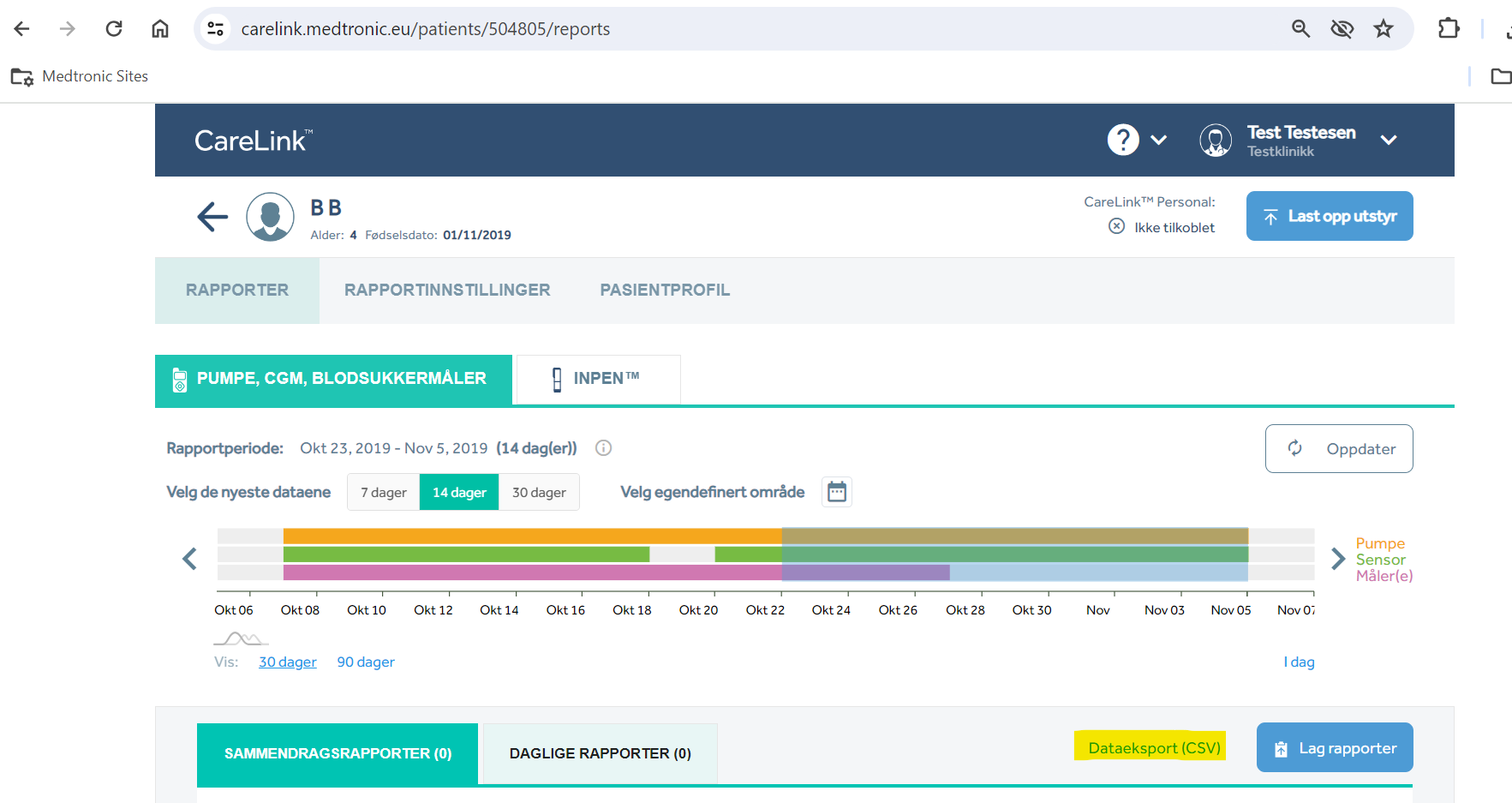The width and height of the screenshot is (1512, 803).
Task: Click the Ikke tilkoblet status icon
Action: point(1117,226)
